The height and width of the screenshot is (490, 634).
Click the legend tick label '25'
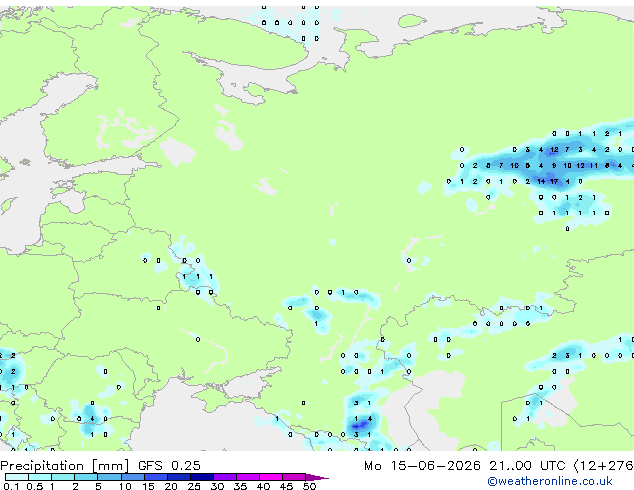(194, 486)
